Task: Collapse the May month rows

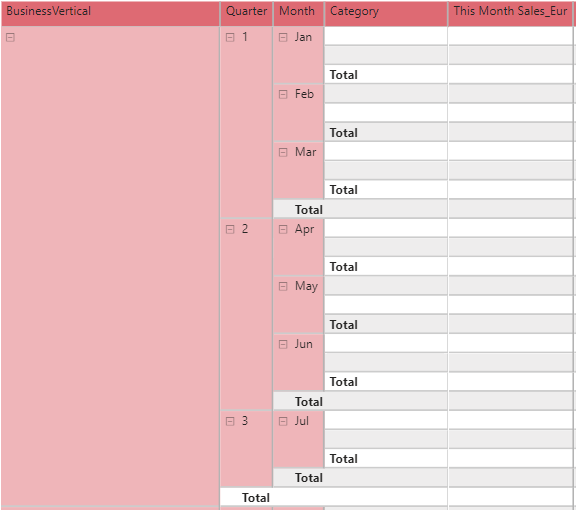Action: [x=283, y=287]
